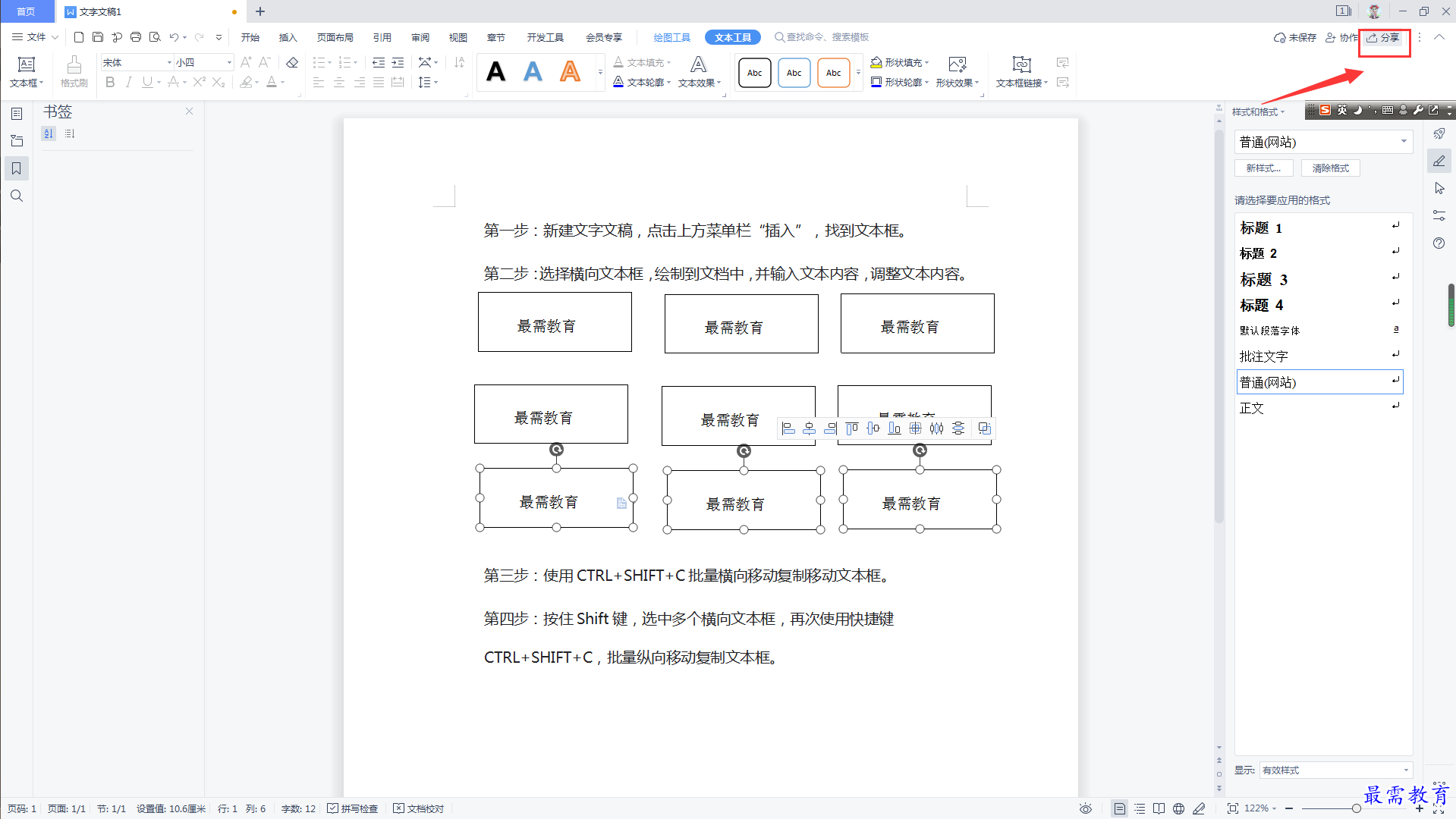Open the 文件 menu
Viewport: 1456px width, 819px height.
click(x=35, y=37)
